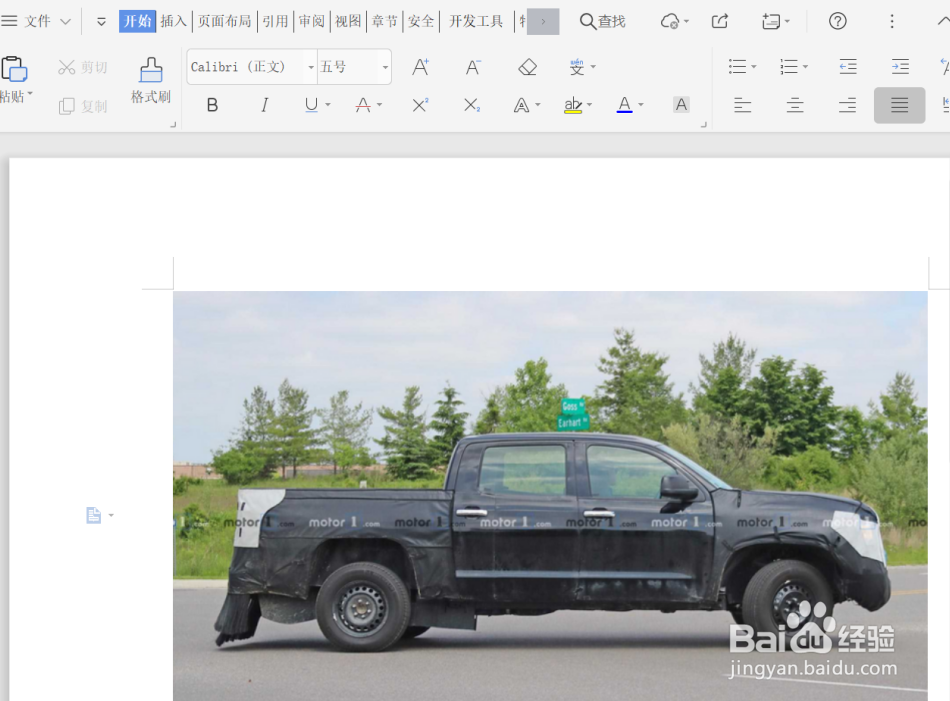Apply yellow text highlight color
The width and height of the screenshot is (950, 701).
573,105
